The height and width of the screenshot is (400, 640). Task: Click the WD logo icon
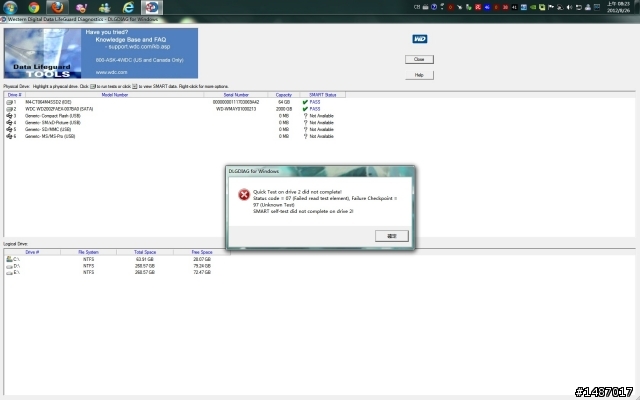pos(420,39)
